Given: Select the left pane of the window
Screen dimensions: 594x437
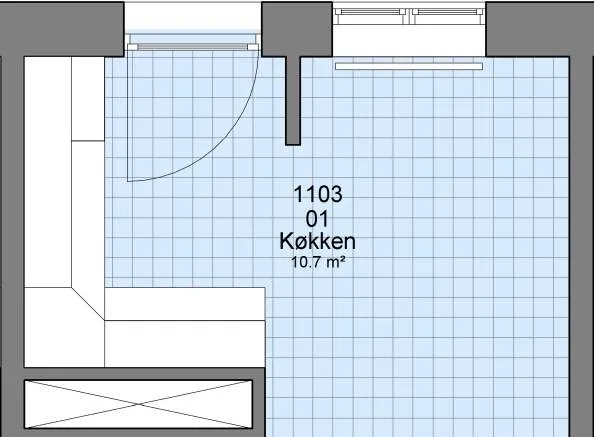Looking at the screenshot, I should (x=370, y=12).
